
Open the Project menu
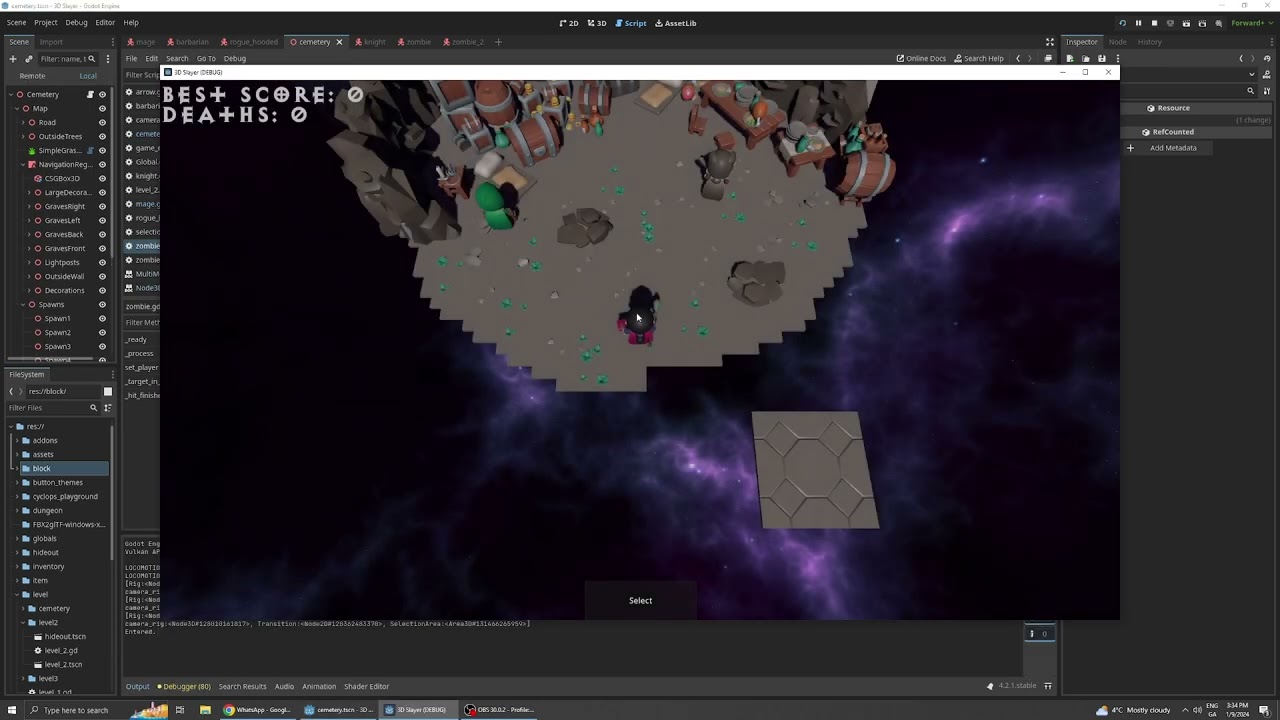pos(45,22)
